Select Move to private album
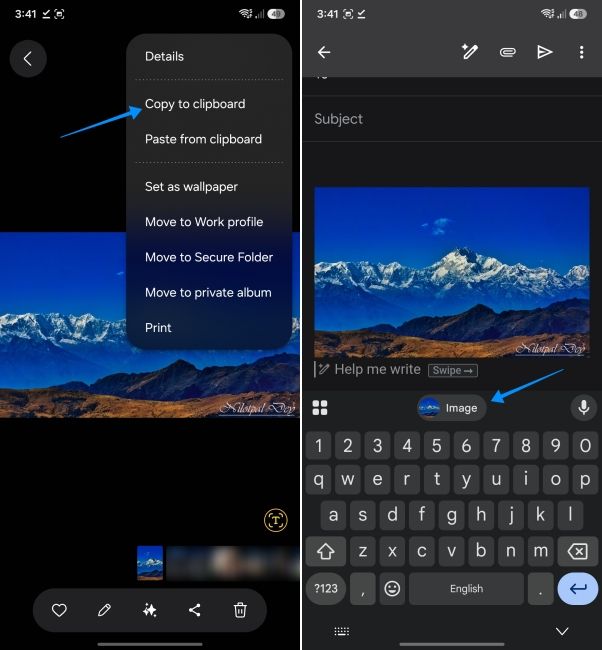602x650 pixels. click(208, 293)
